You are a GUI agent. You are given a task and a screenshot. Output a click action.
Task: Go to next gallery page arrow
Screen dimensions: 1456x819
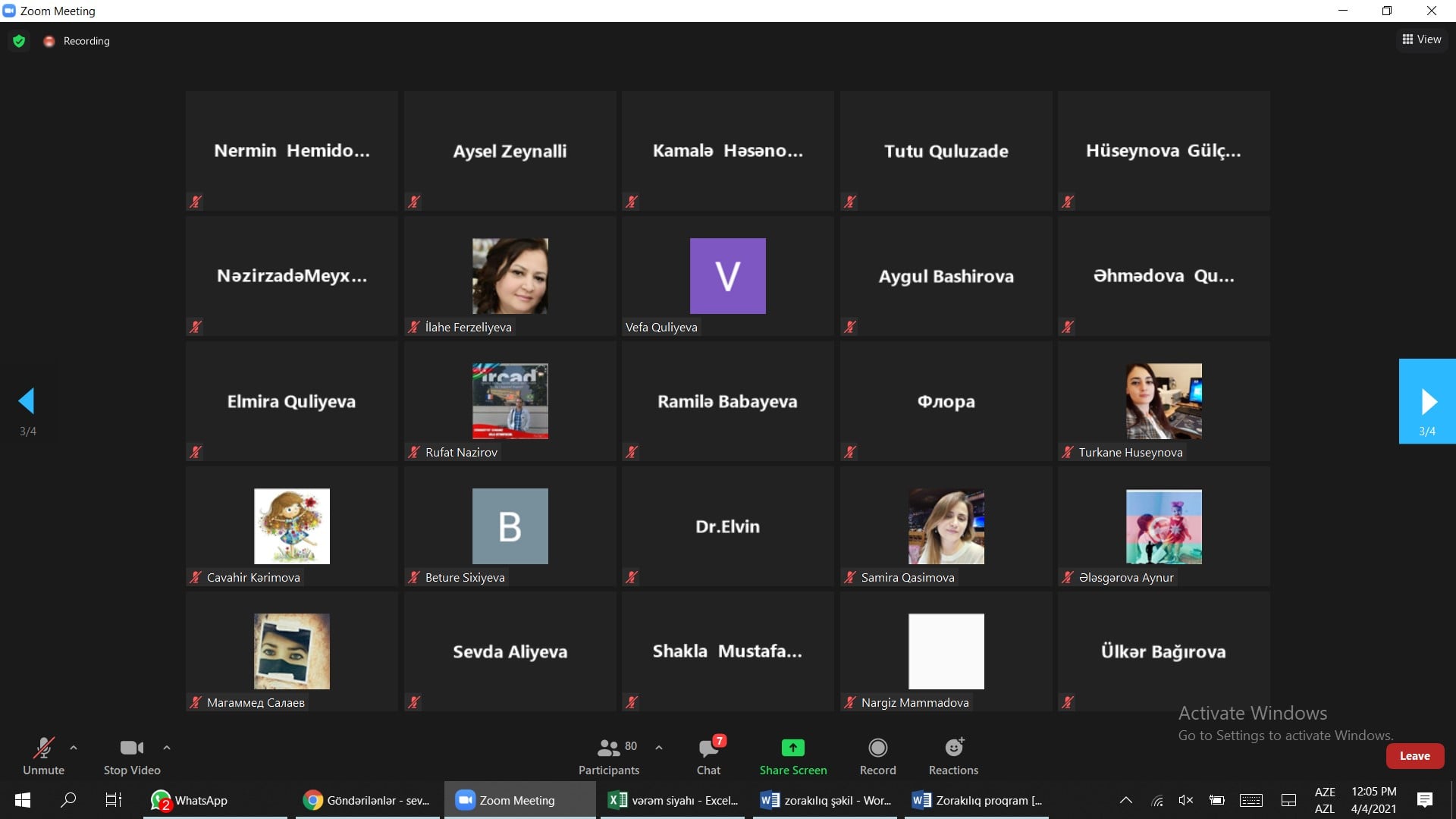pyautogui.click(x=1428, y=401)
